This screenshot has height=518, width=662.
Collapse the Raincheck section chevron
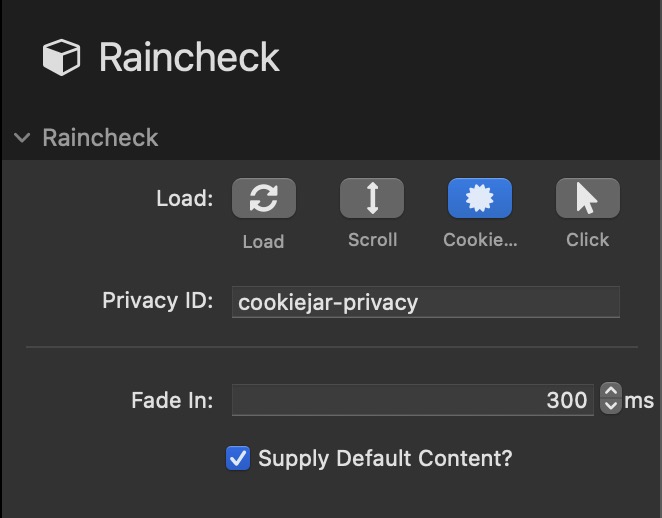22,138
